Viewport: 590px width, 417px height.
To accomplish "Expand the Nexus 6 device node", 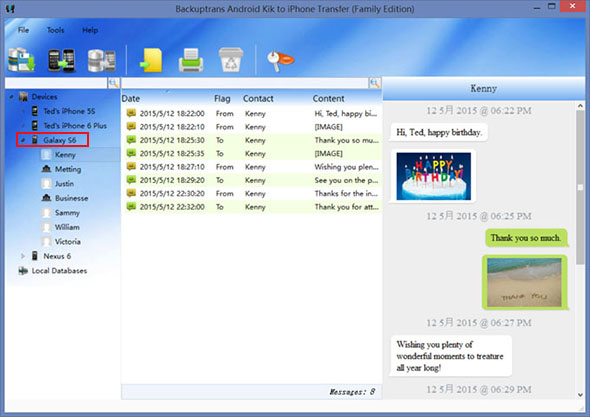I will click(x=23, y=256).
